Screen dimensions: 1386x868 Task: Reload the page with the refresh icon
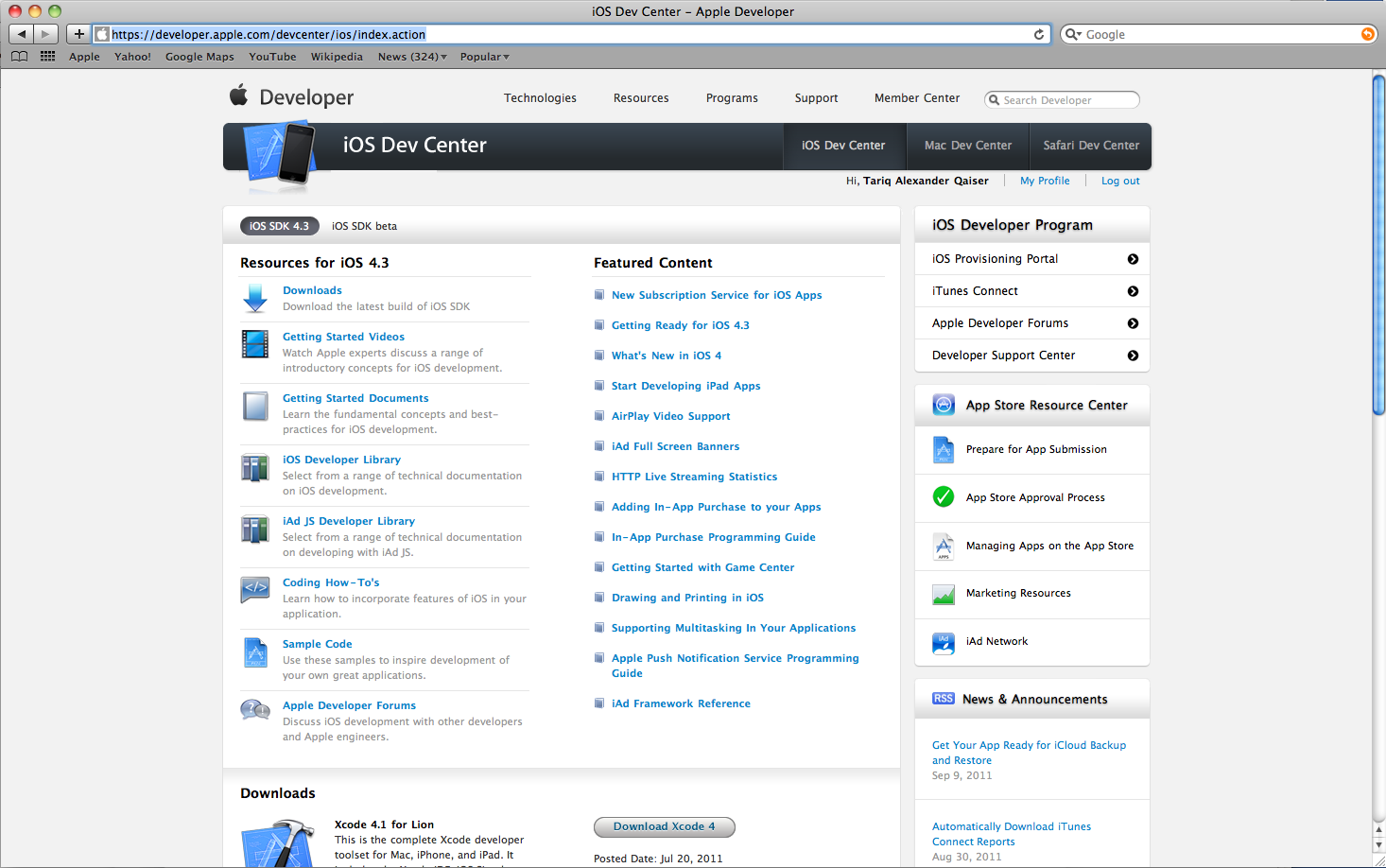pyautogui.click(x=1039, y=34)
